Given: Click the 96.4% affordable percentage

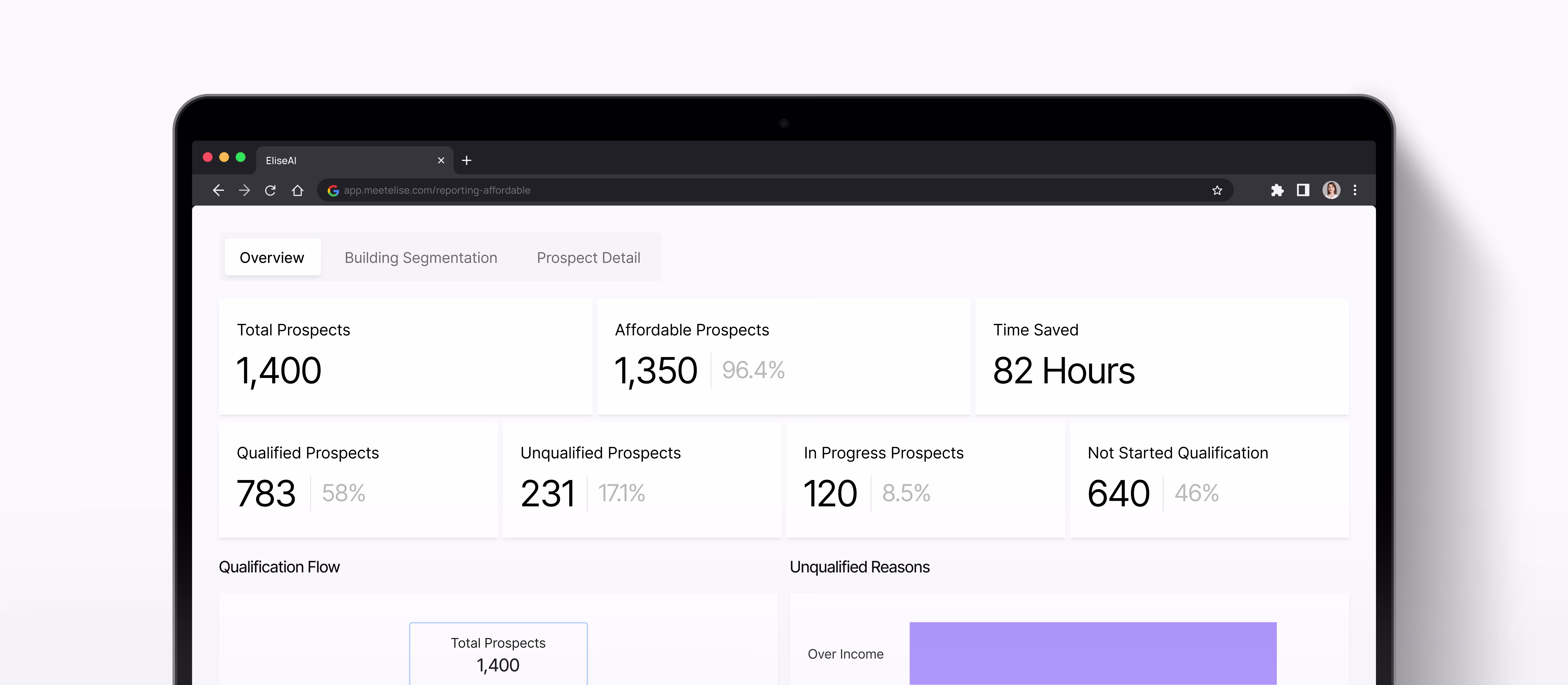Looking at the screenshot, I should (x=754, y=370).
